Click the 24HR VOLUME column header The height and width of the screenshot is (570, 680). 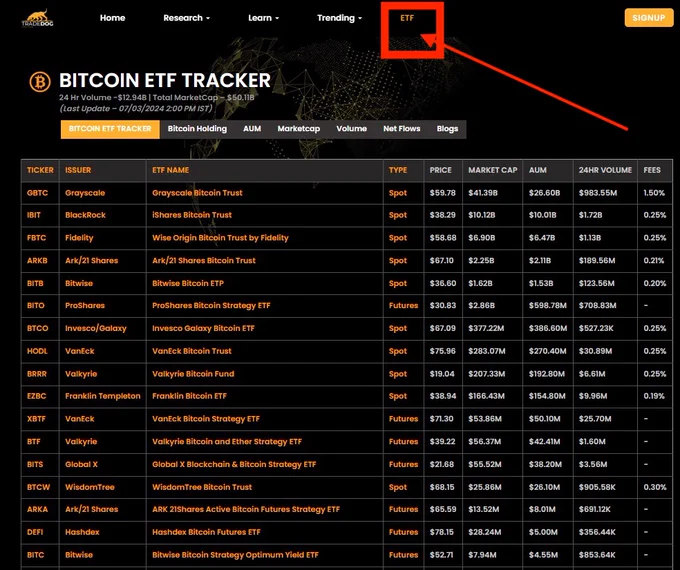pos(605,170)
